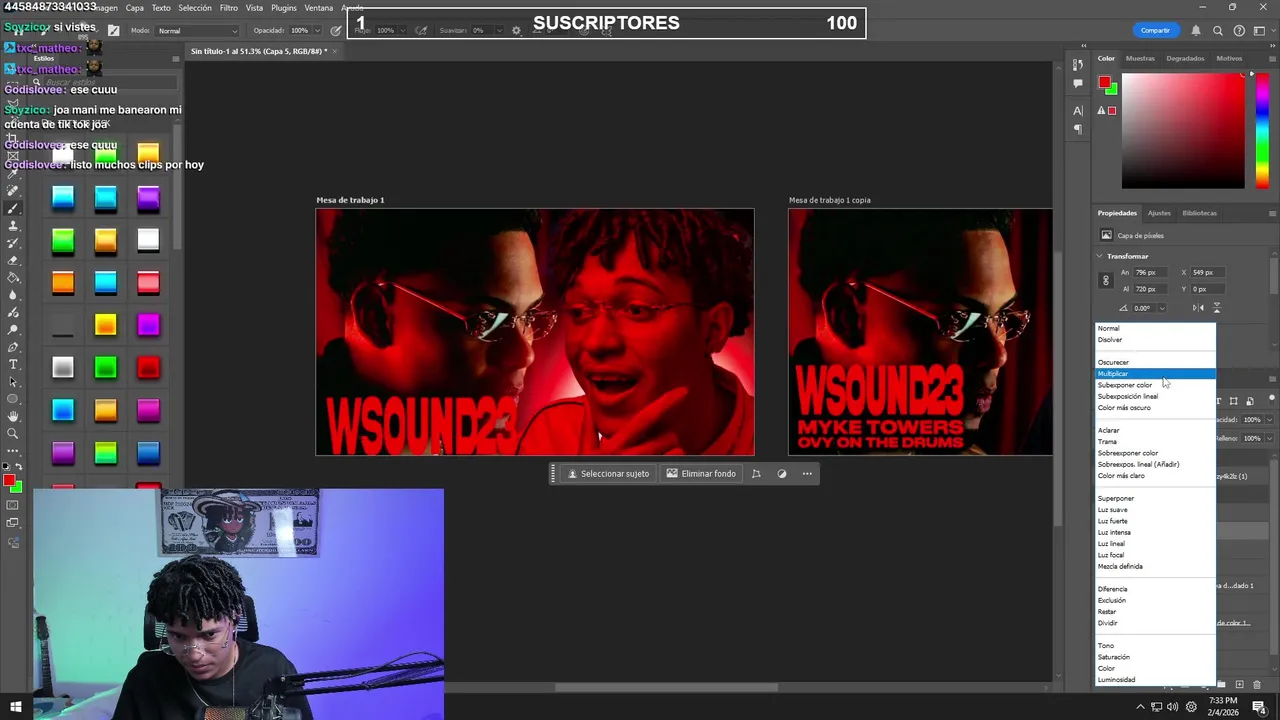The height and width of the screenshot is (720, 1280).
Task: Choose Diferencia blend mode
Action: tap(1155, 589)
